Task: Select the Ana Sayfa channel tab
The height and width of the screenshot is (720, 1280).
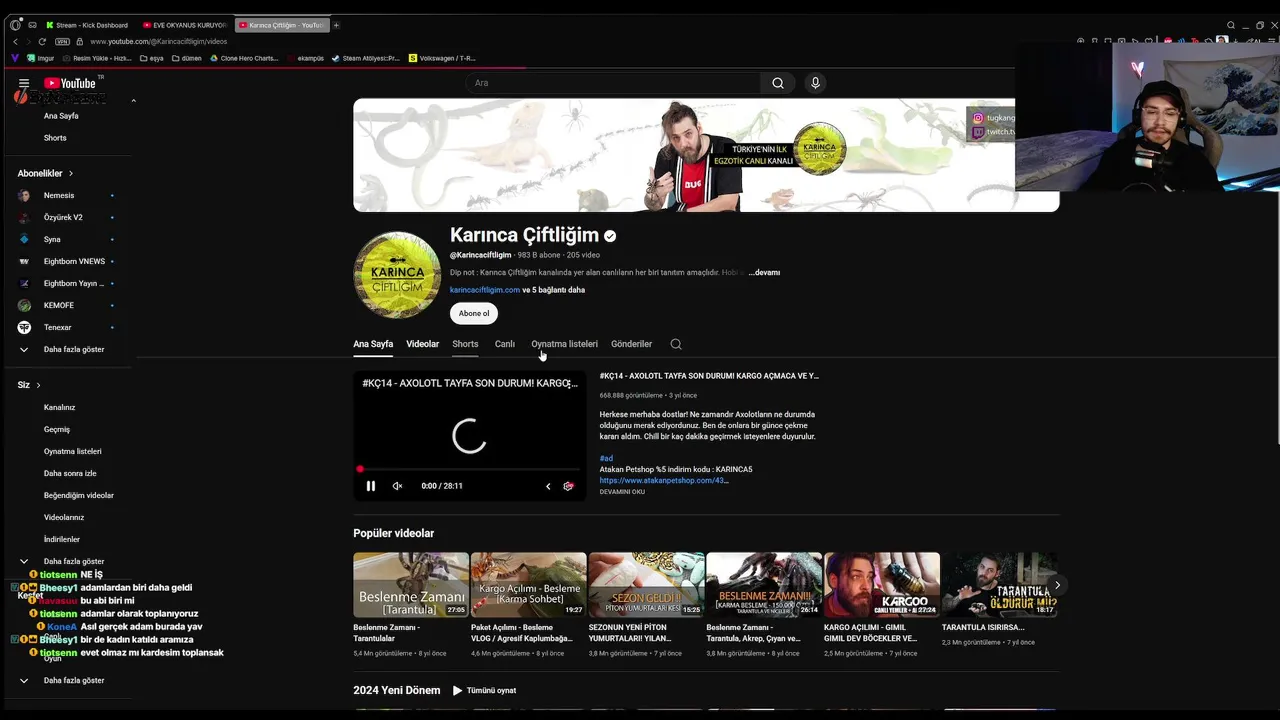Action: click(x=373, y=344)
